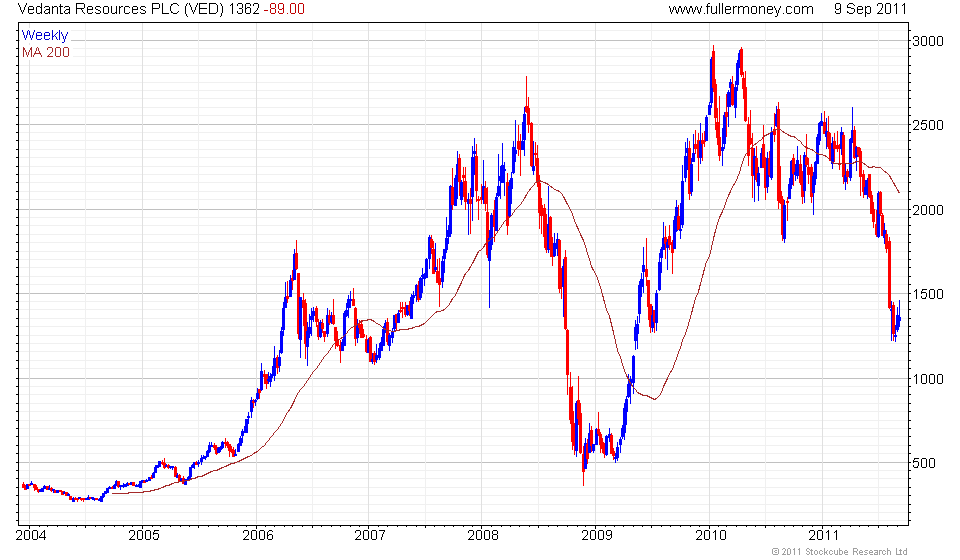Click the 2007 x-axis label
The height and width of the screenshot is (560, 960).
(370, 536)
